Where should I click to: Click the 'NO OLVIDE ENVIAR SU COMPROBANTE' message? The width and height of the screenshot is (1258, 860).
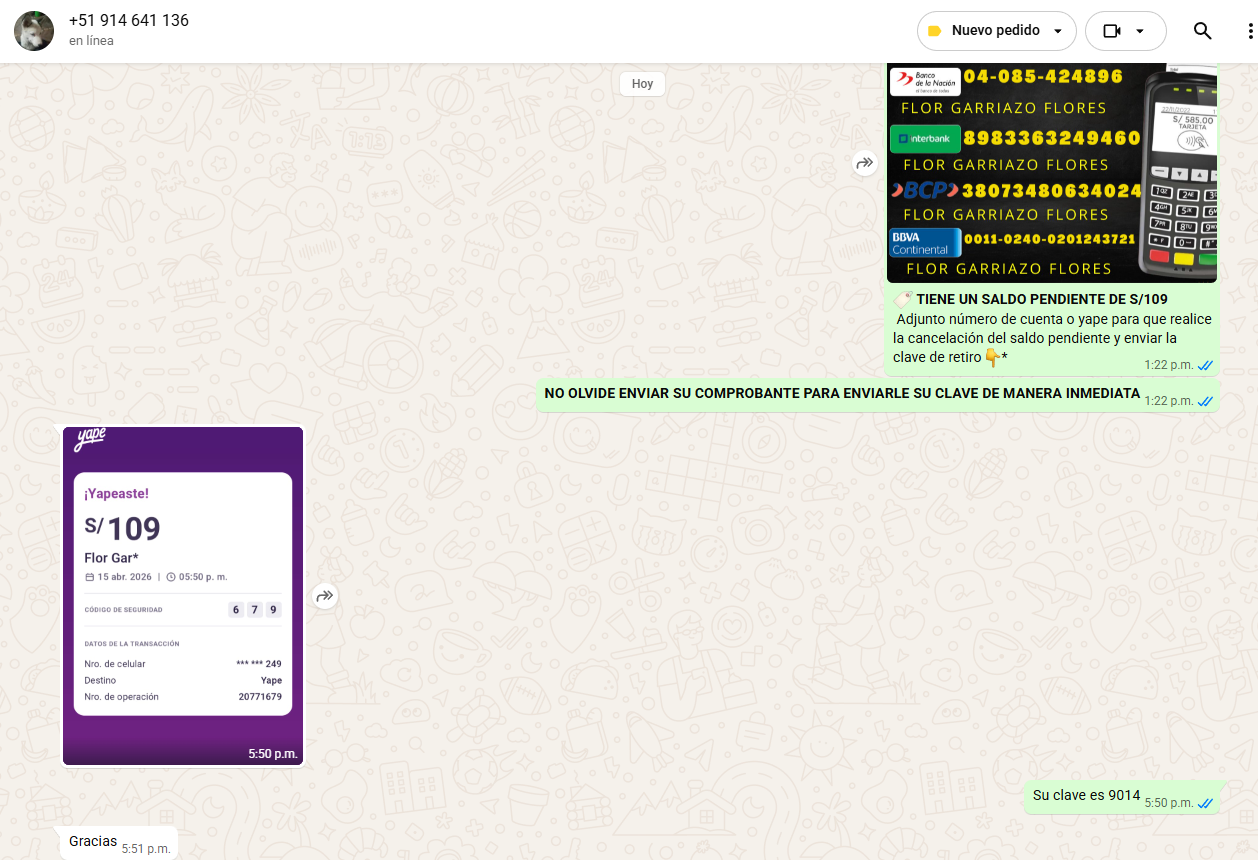coord(841,394)
